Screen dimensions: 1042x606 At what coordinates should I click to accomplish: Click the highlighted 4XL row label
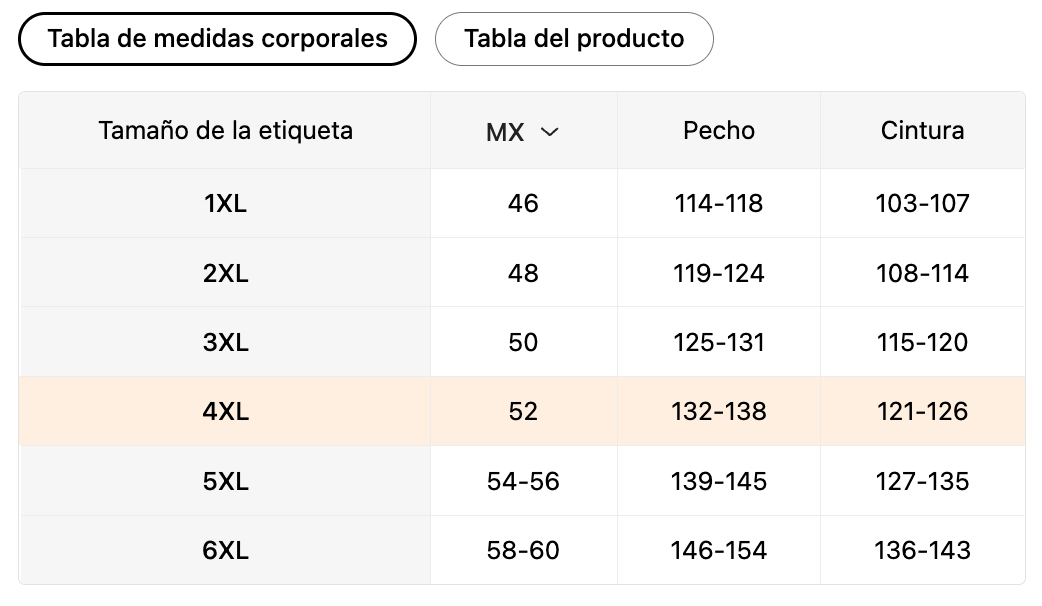click(x=225, y=411)
